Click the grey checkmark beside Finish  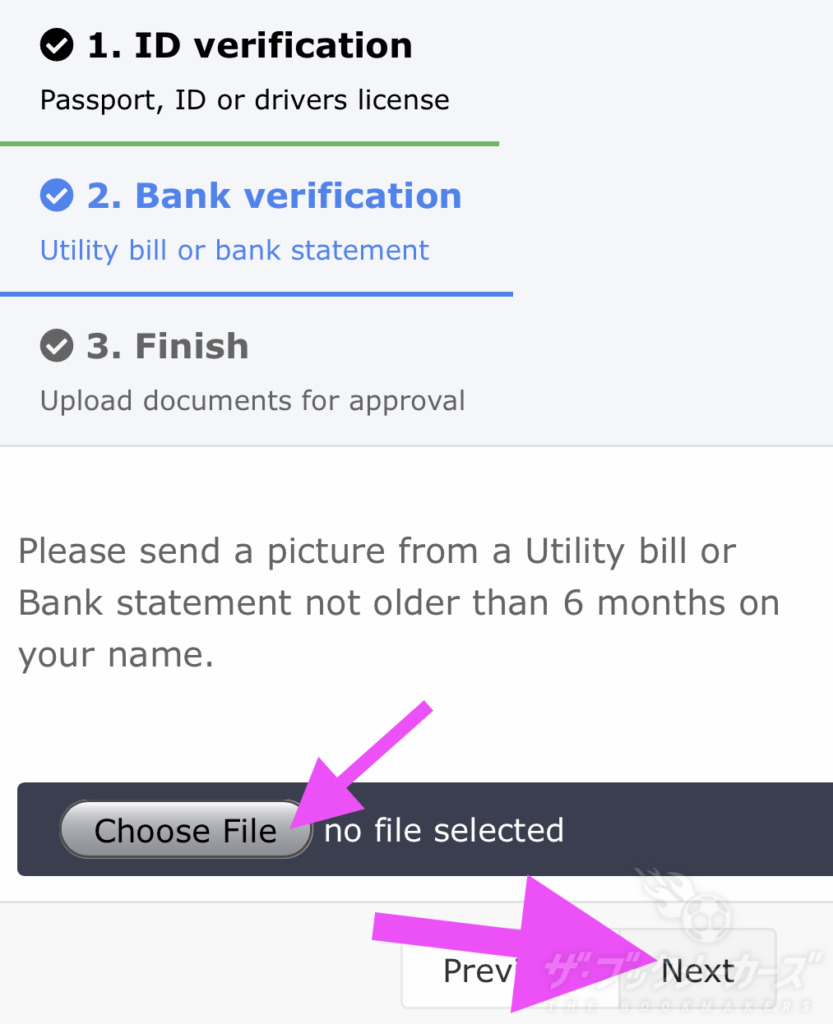click(x=56, y=346)
